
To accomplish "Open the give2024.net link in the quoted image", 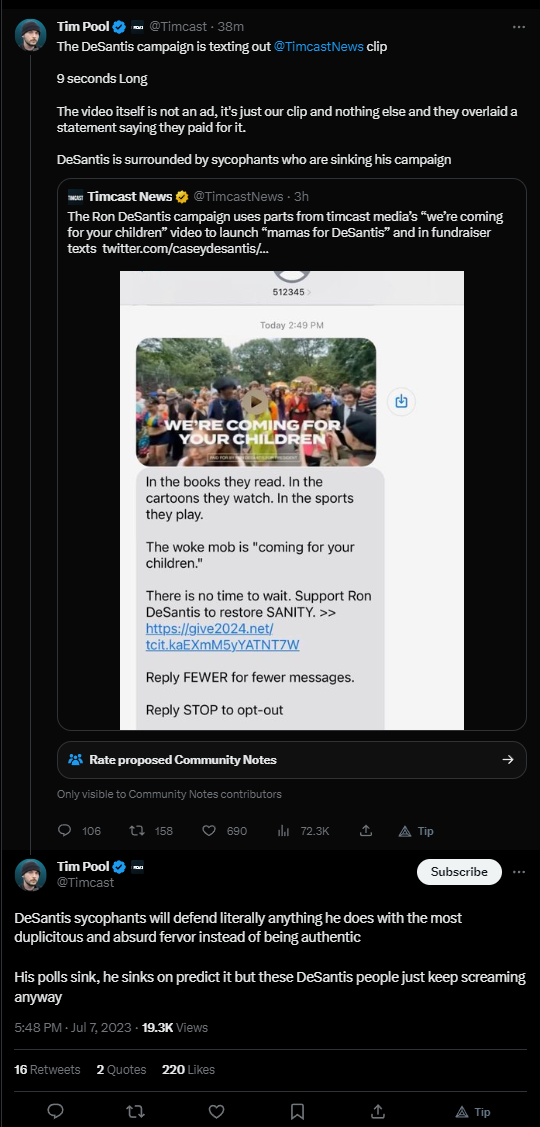I will pos(222,637).
